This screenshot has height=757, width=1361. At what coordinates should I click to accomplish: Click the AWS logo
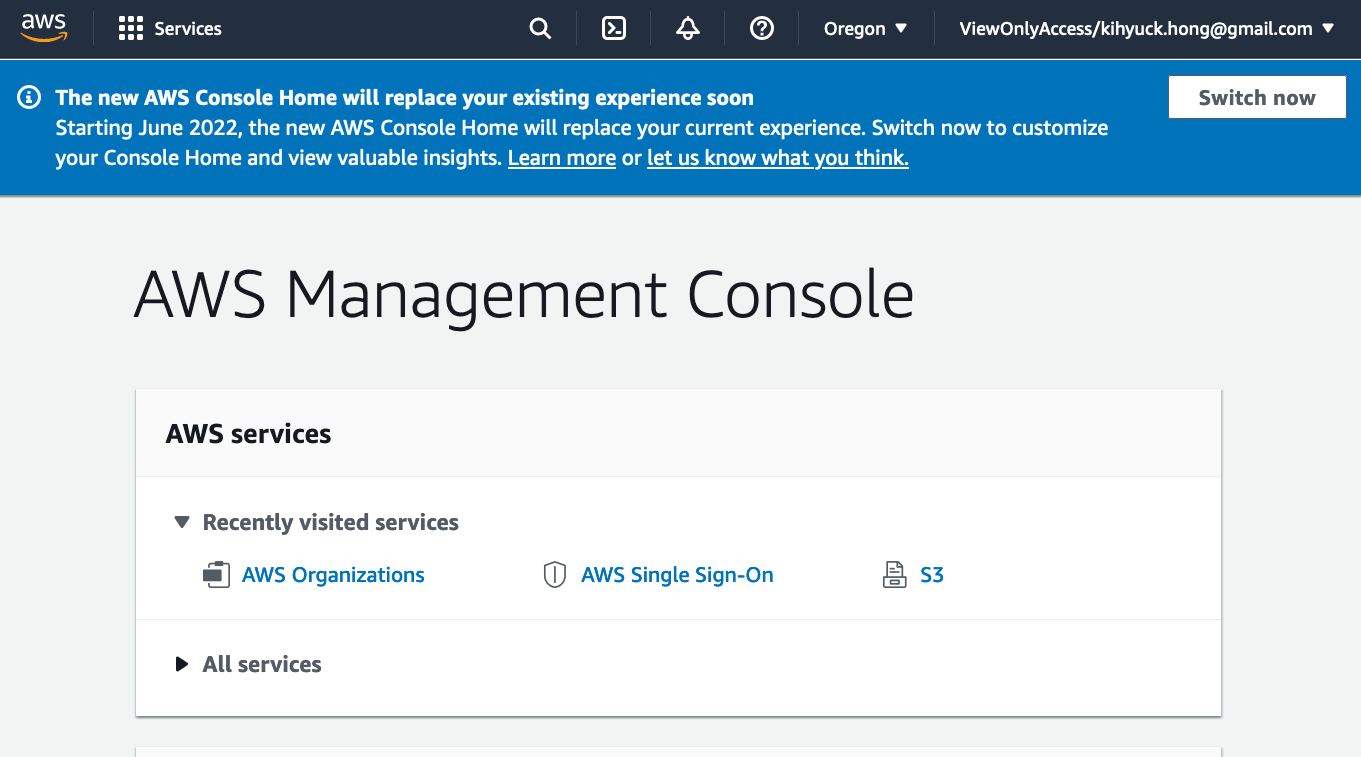point(43,28)
